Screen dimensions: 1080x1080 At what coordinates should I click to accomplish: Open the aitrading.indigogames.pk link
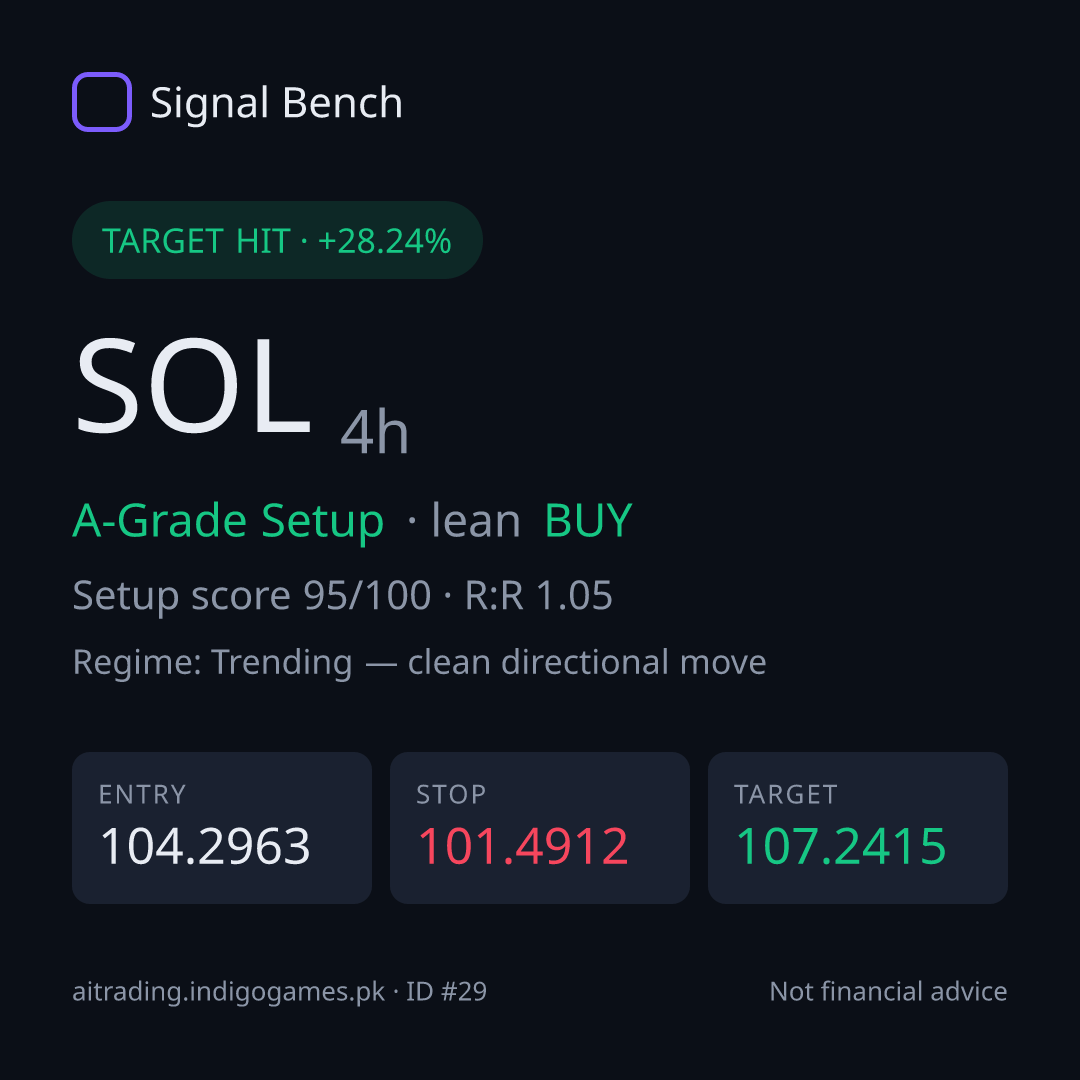[229, 993]
